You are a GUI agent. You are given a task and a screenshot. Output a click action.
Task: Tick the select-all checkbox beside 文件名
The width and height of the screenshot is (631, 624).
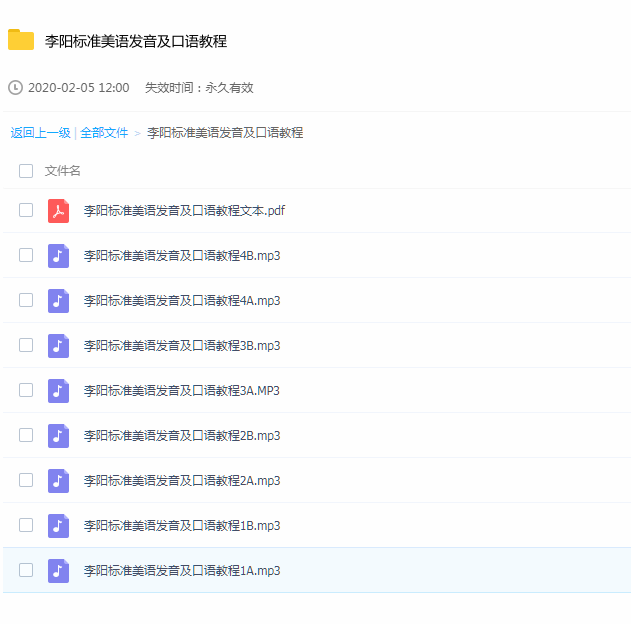26,171
